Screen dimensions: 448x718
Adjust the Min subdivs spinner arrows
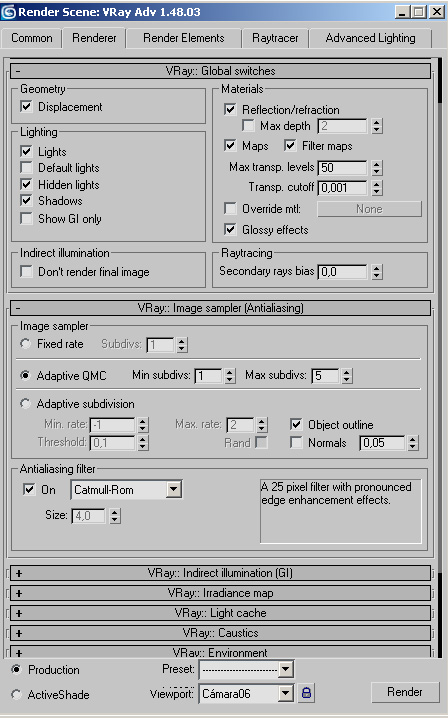coord(230,375)
